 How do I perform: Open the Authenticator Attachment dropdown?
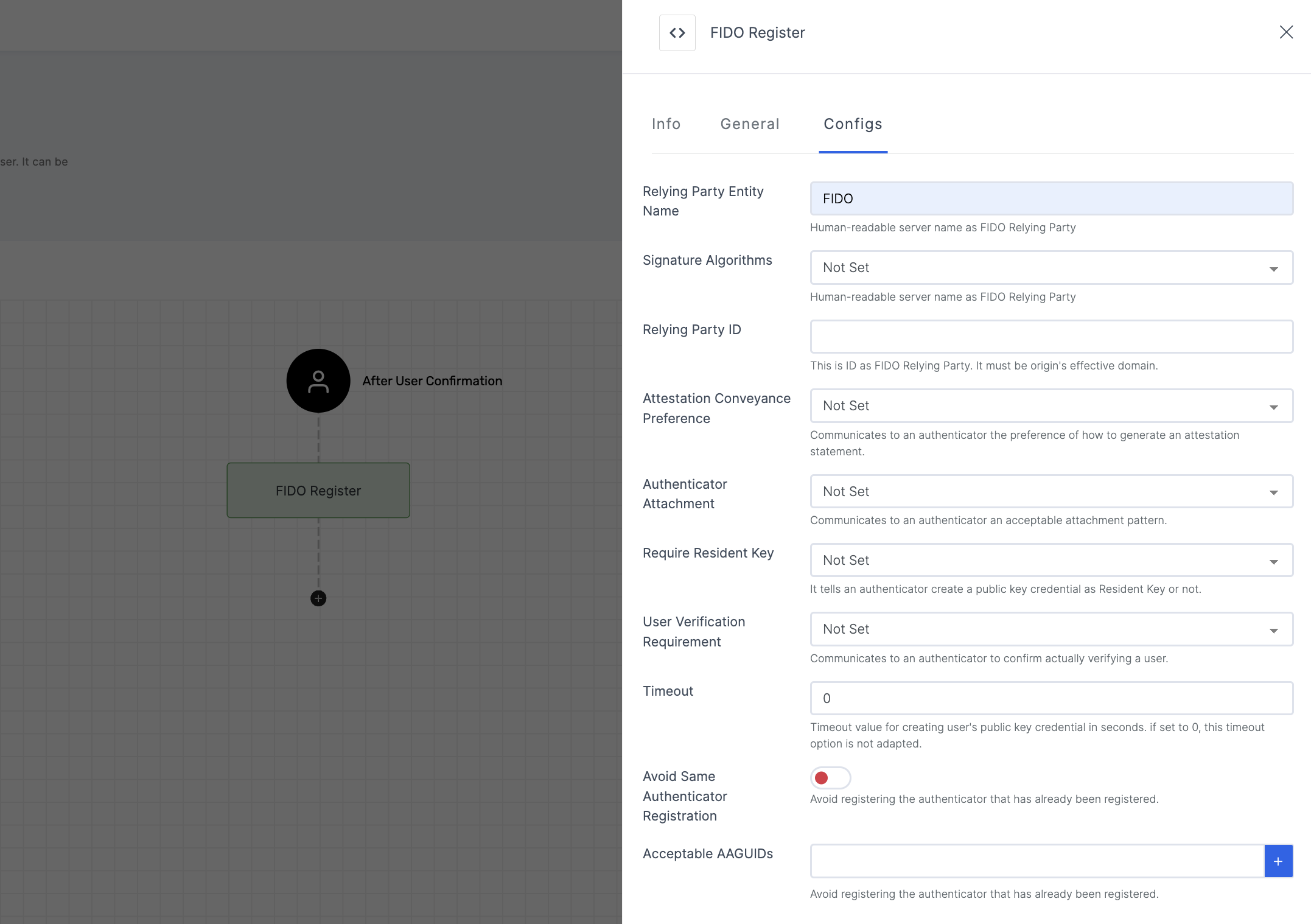tap(1051, 492)
